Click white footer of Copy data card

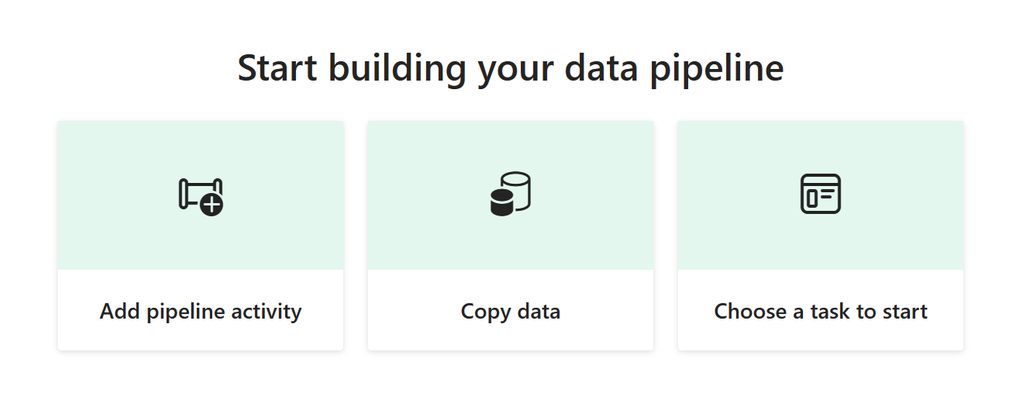(x=510, y=310)
